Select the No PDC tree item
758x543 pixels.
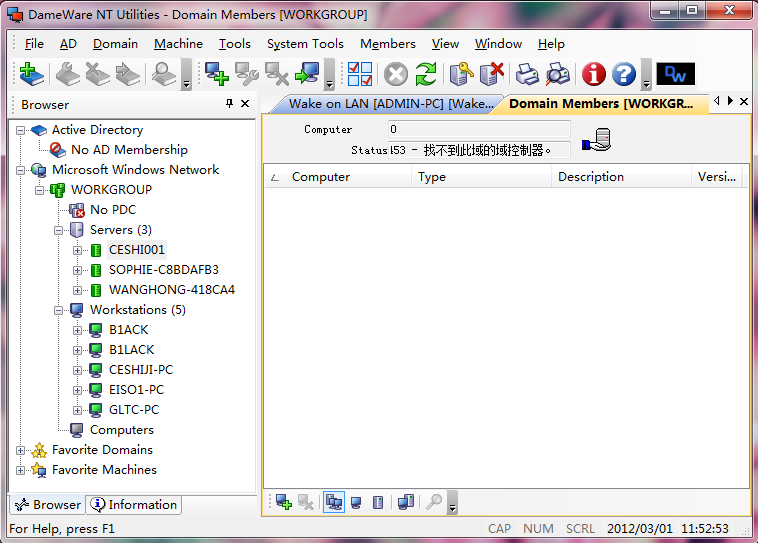113,210
